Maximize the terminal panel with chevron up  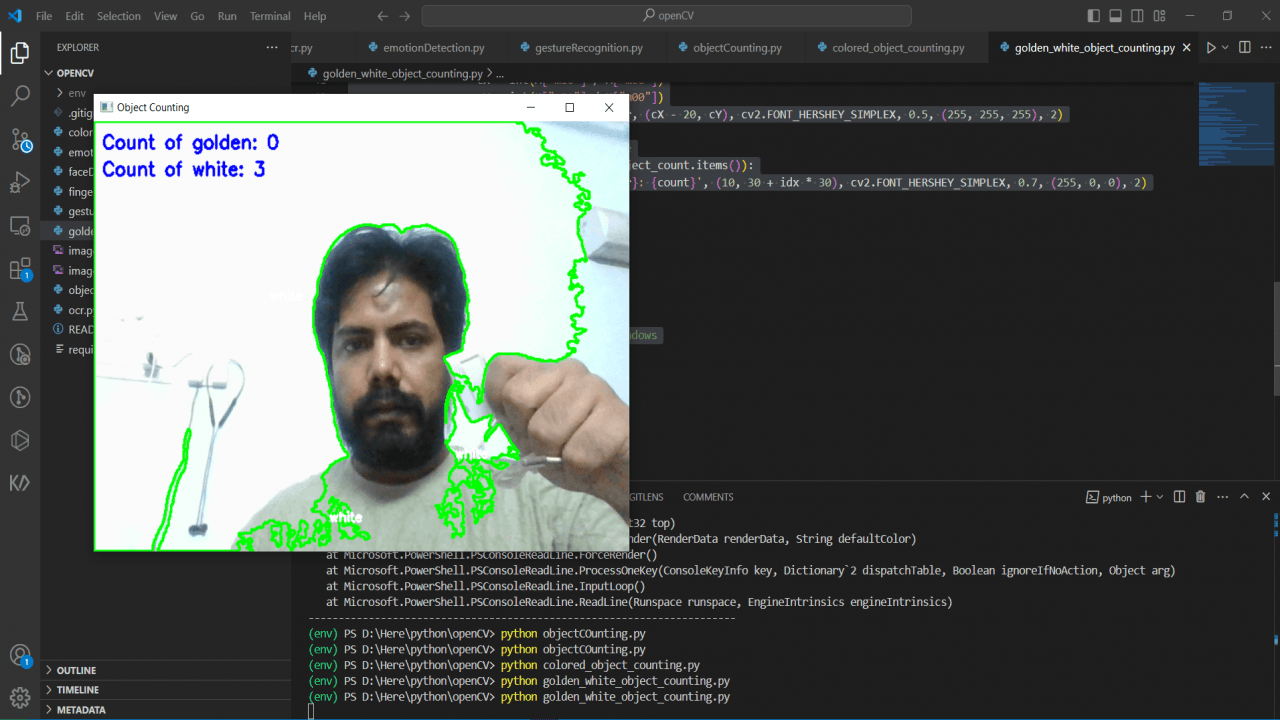click(x=1245, y=496)
